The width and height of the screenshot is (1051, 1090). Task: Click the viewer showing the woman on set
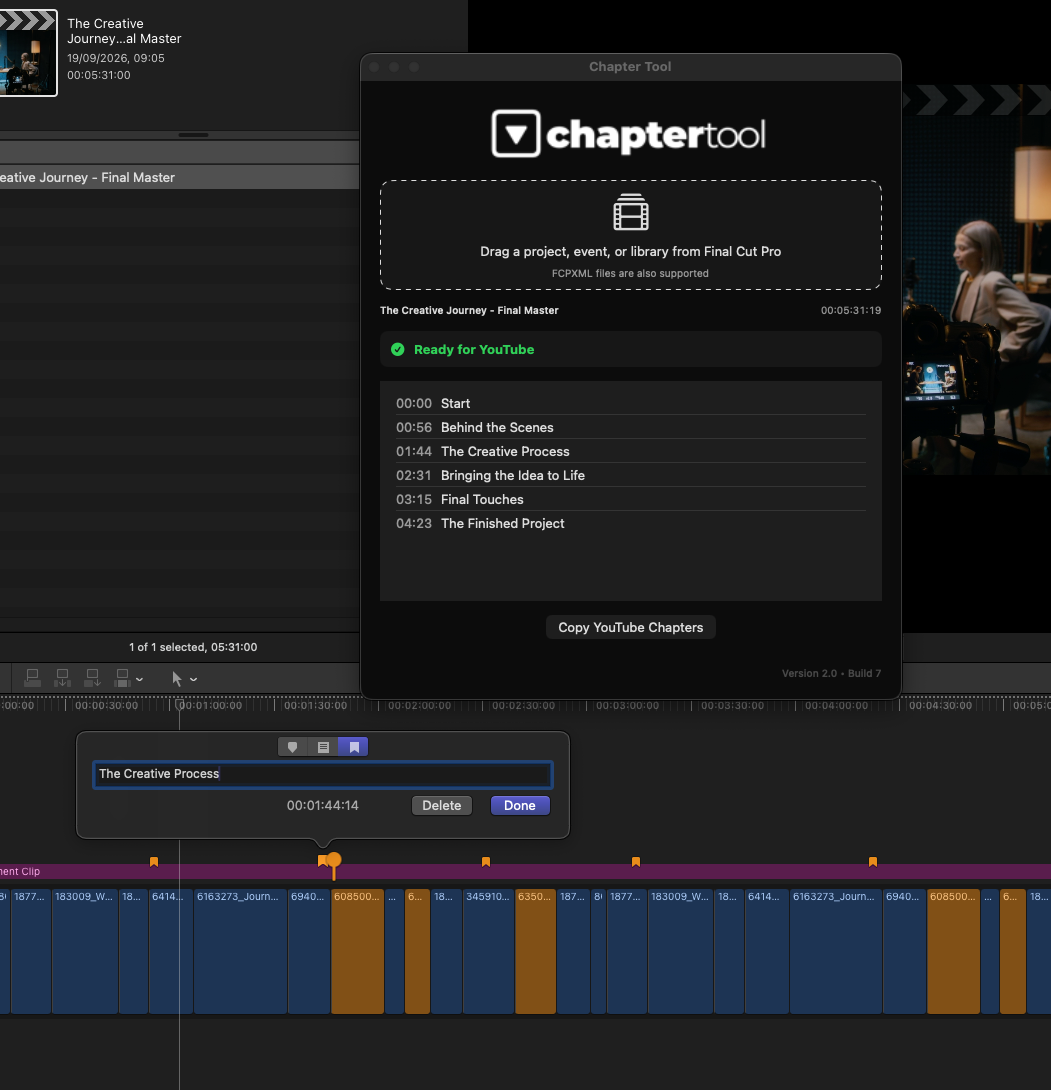tap(977, 279)
